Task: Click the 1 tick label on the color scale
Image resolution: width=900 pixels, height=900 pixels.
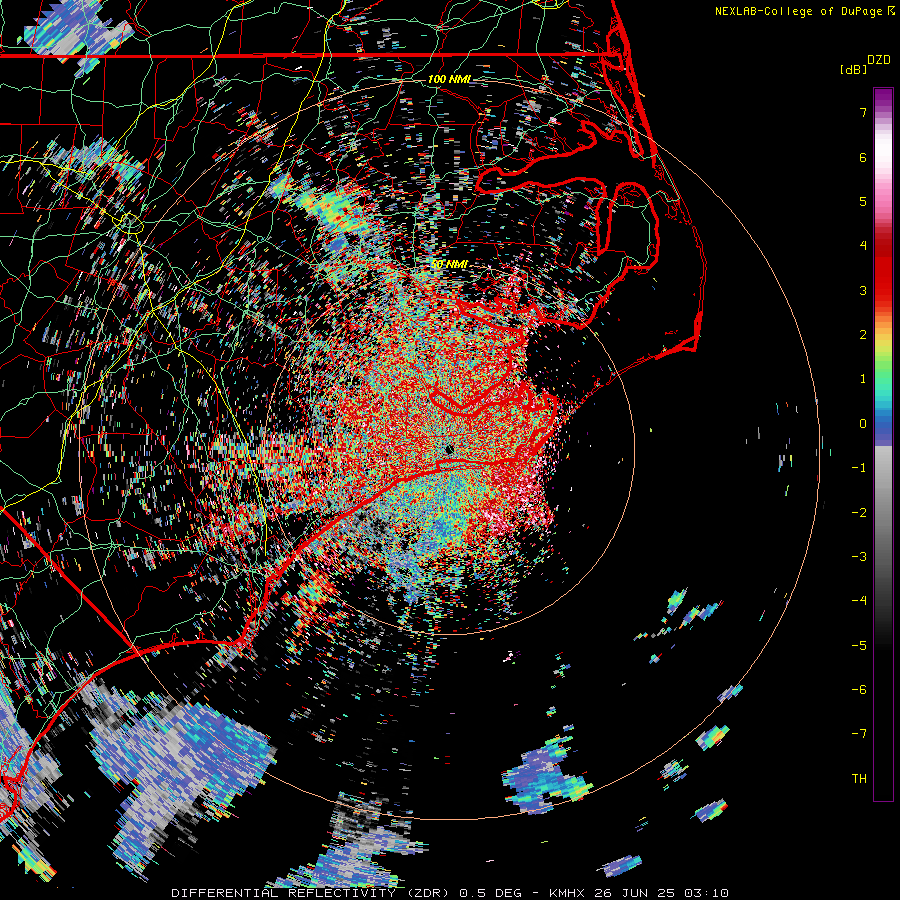Action: click(863, 379)
